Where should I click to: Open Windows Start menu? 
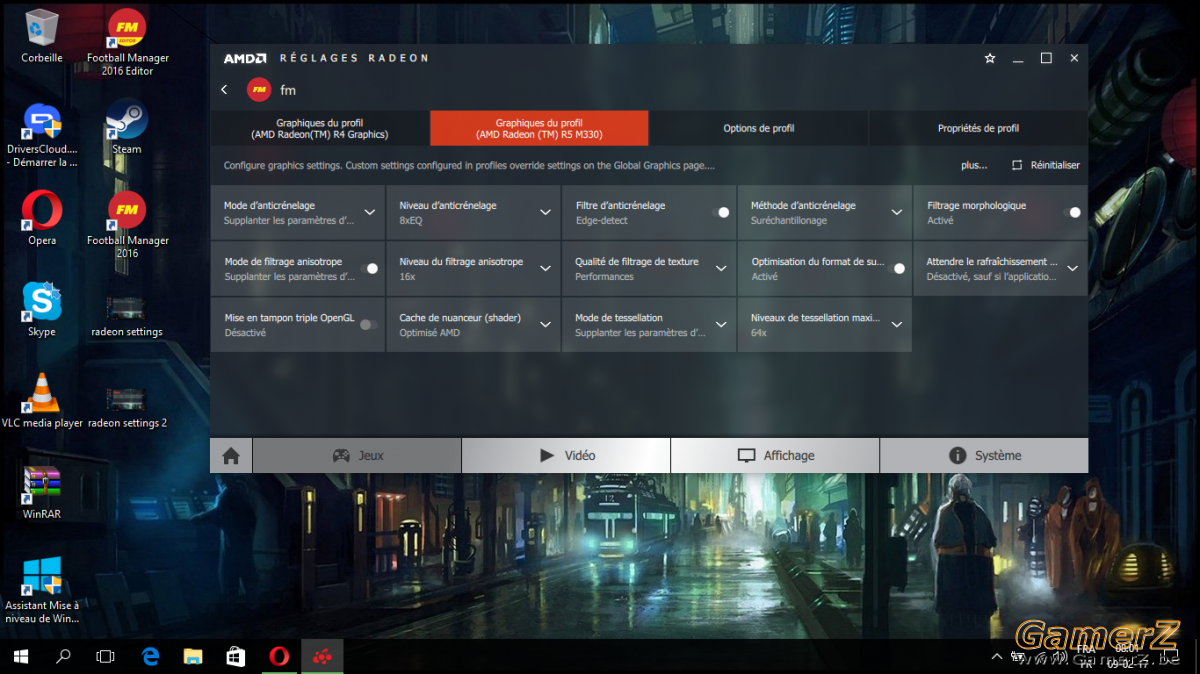point(21,657)
